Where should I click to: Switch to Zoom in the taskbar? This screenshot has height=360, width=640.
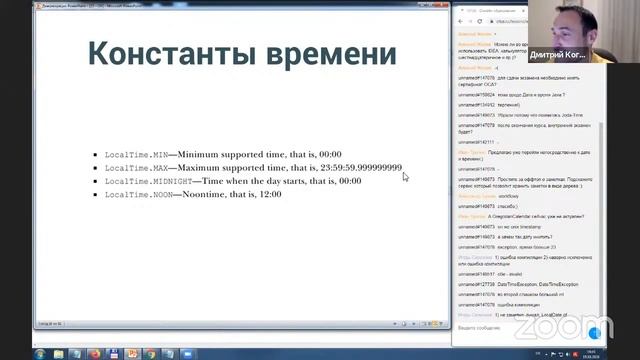point(187,354)
